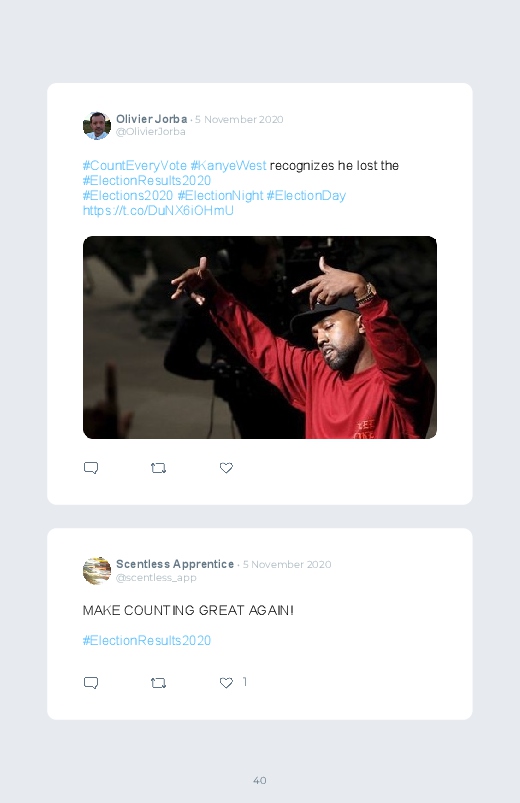Open #ElectionResults2020 hashtag in second tweet
The height and width of the screenshot is (803, 520).
pyautogui.click(x=147, y=641)
